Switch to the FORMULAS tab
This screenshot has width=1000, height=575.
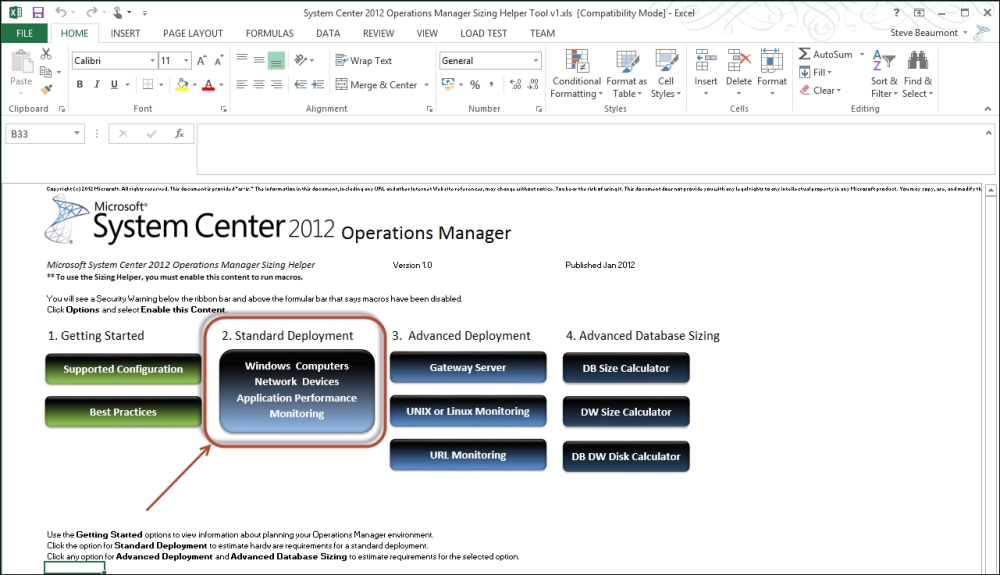[270, 33]
